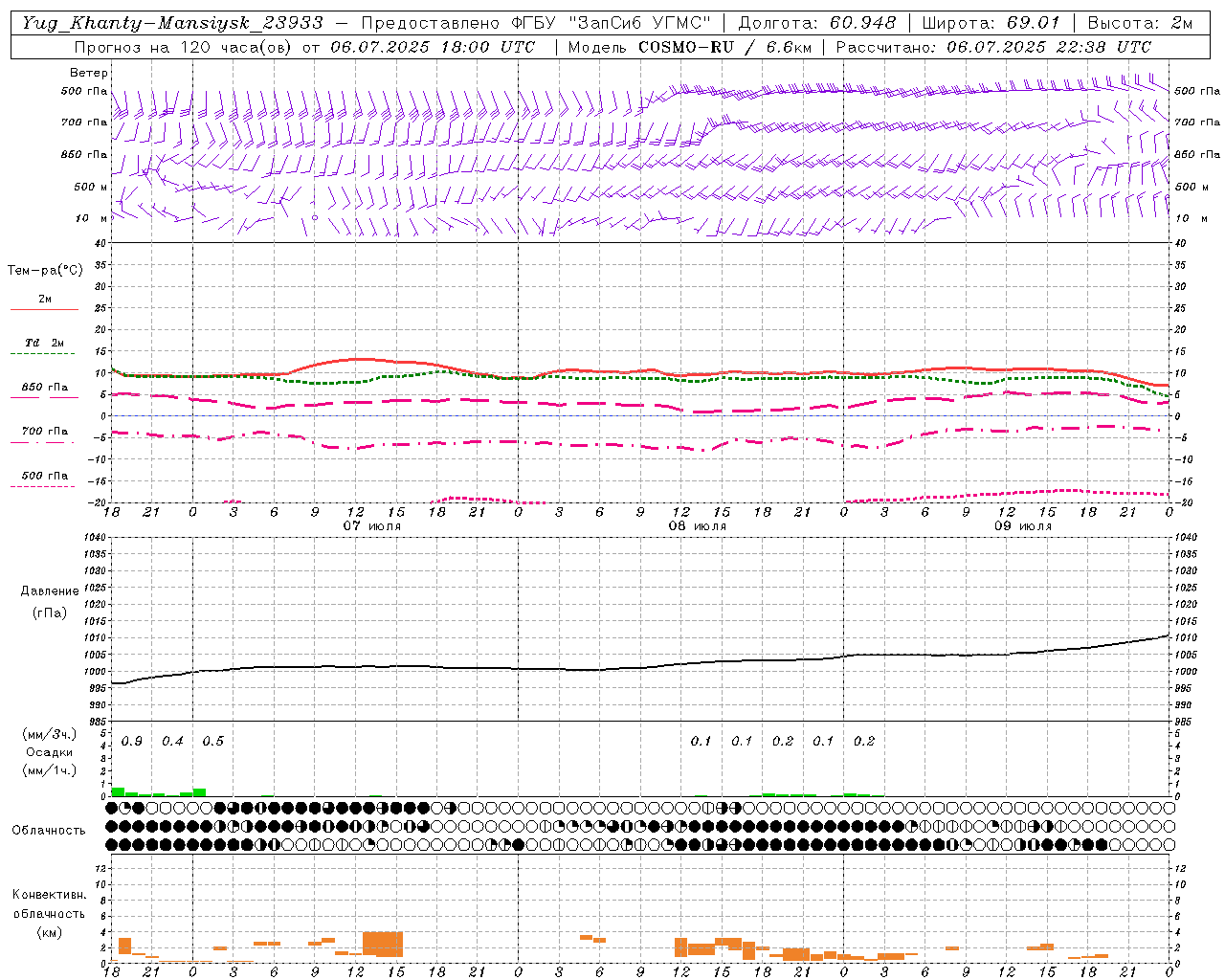Select the station title Yug_Khanty-Mansiysk_23933
Image resolution: width=1225 pixels, height=980 pixels.
[172, 23]
